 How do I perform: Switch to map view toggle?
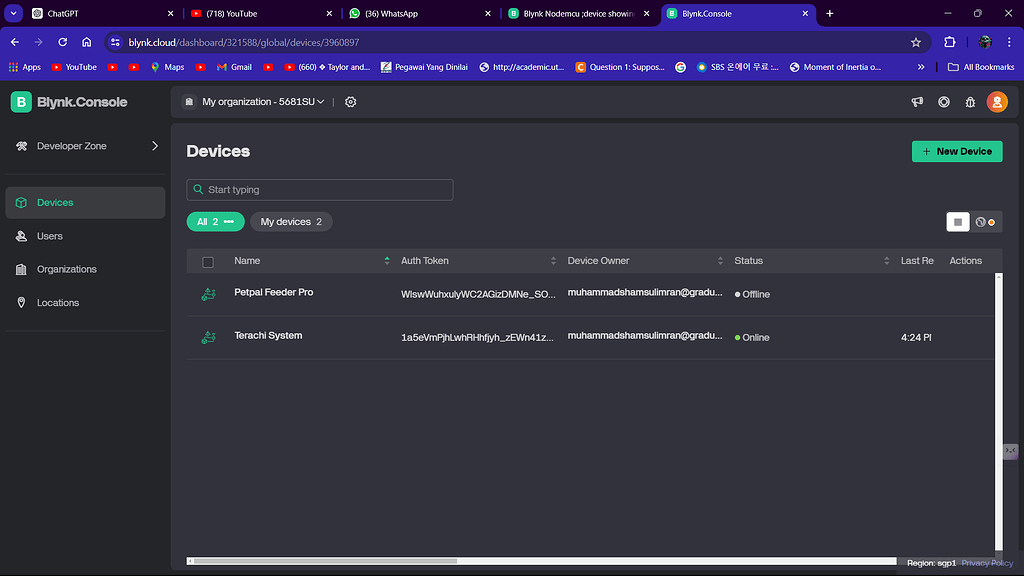(981, 221)
